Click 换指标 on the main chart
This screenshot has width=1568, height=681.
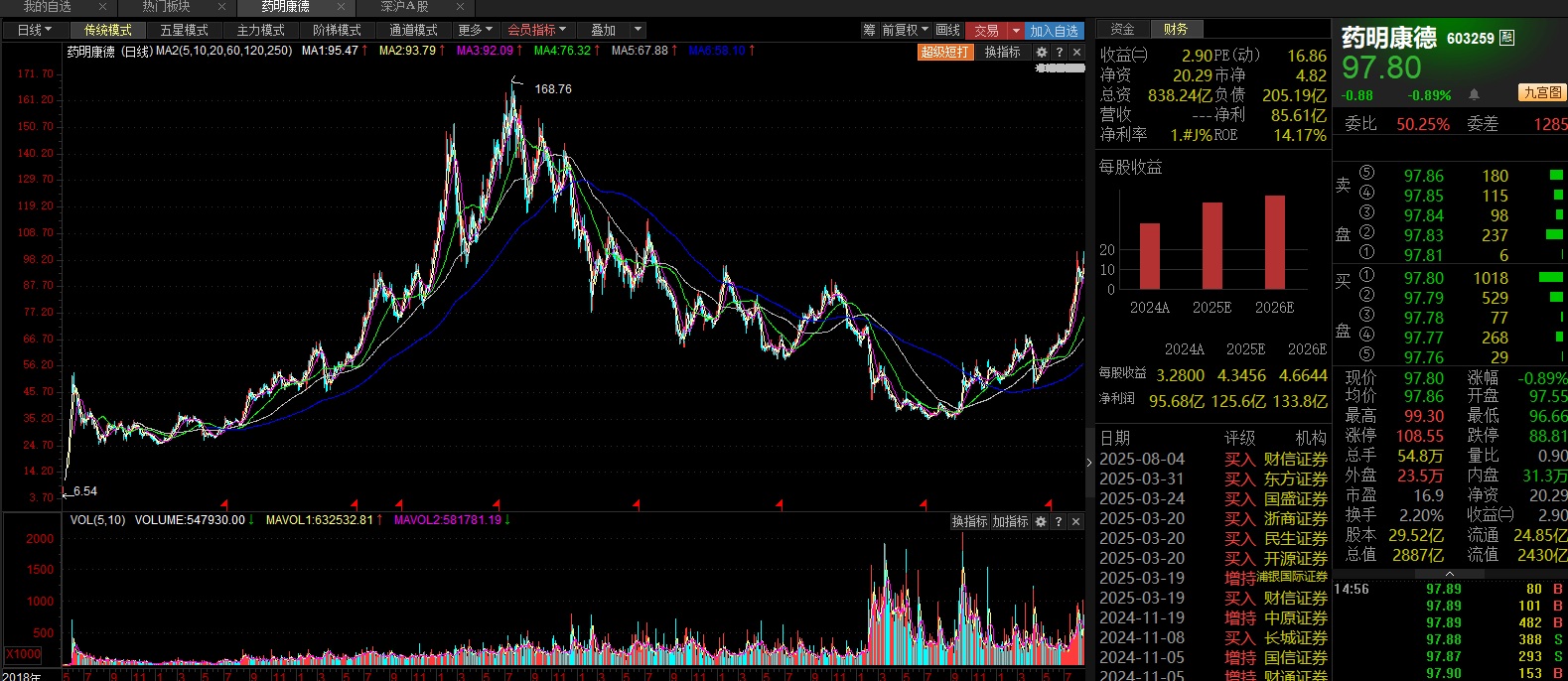pyautogui.click(x=1002, y=53)
